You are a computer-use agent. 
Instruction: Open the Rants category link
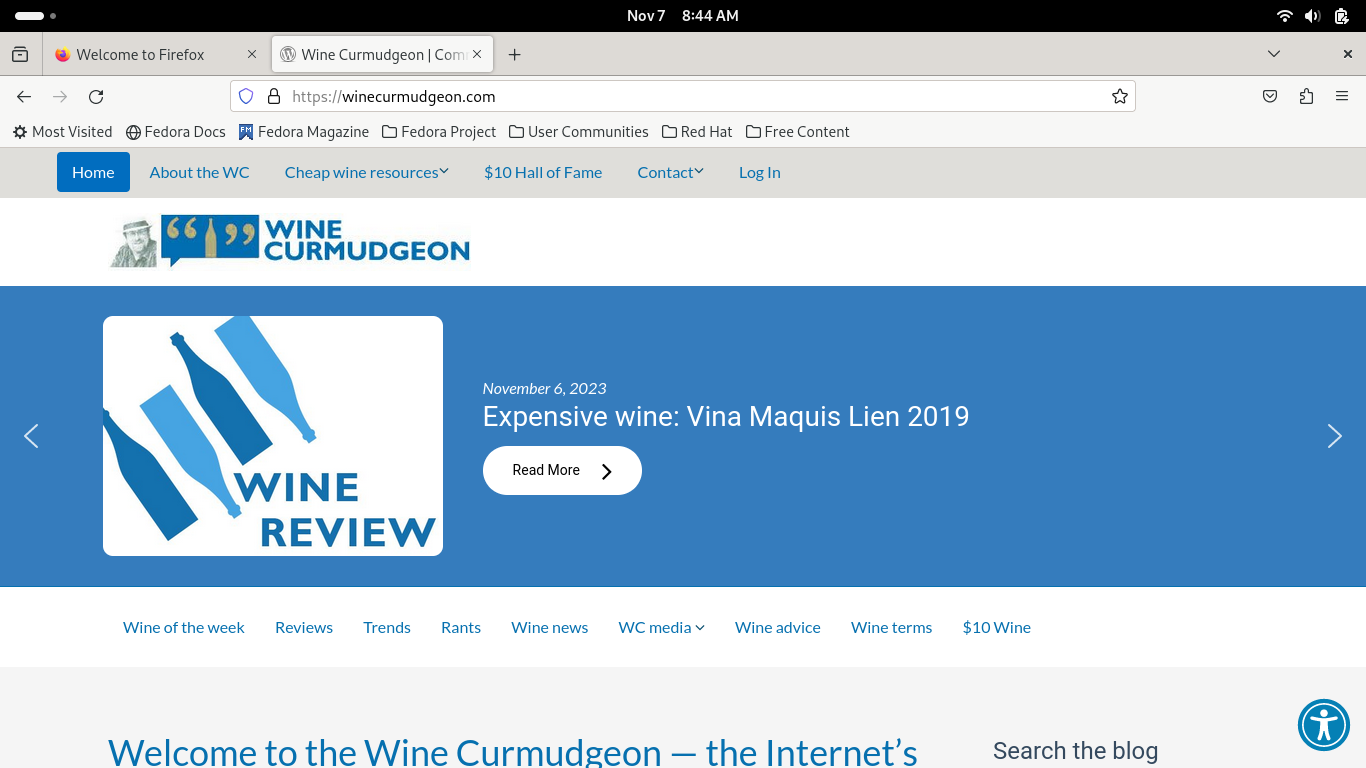461,627
